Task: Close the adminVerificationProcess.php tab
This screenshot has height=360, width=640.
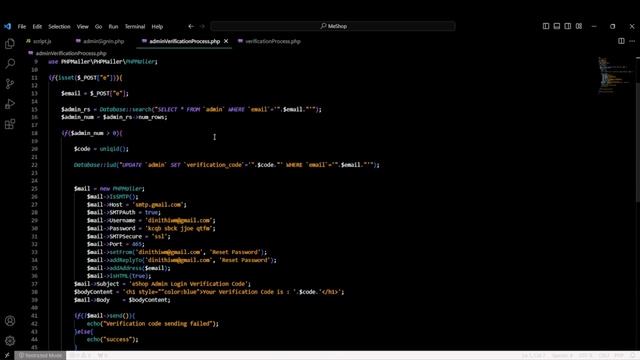Action: [x=226, y=41]
